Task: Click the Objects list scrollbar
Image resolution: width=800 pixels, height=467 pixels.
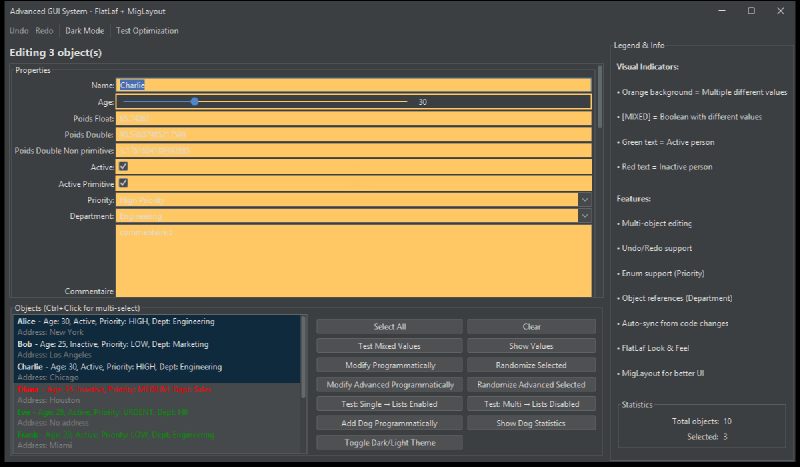Action: tap(304, 357)
